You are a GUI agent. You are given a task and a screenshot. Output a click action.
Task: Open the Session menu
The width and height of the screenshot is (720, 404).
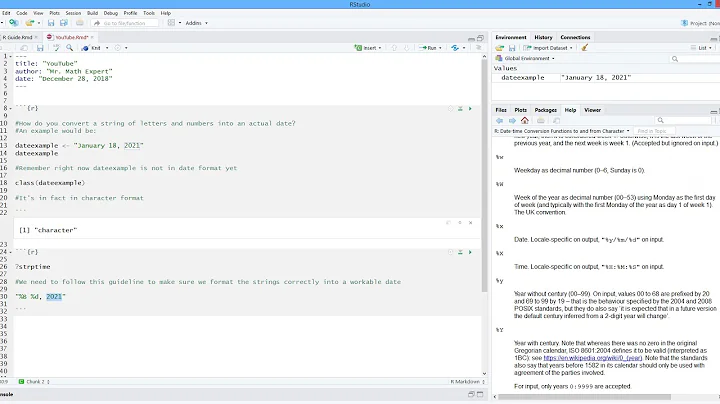tap(73, 13)
